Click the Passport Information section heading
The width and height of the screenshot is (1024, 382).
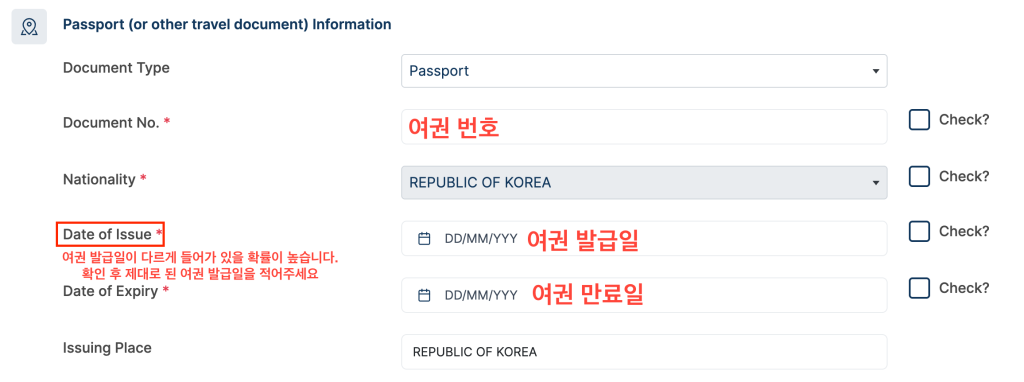(227, 25)
